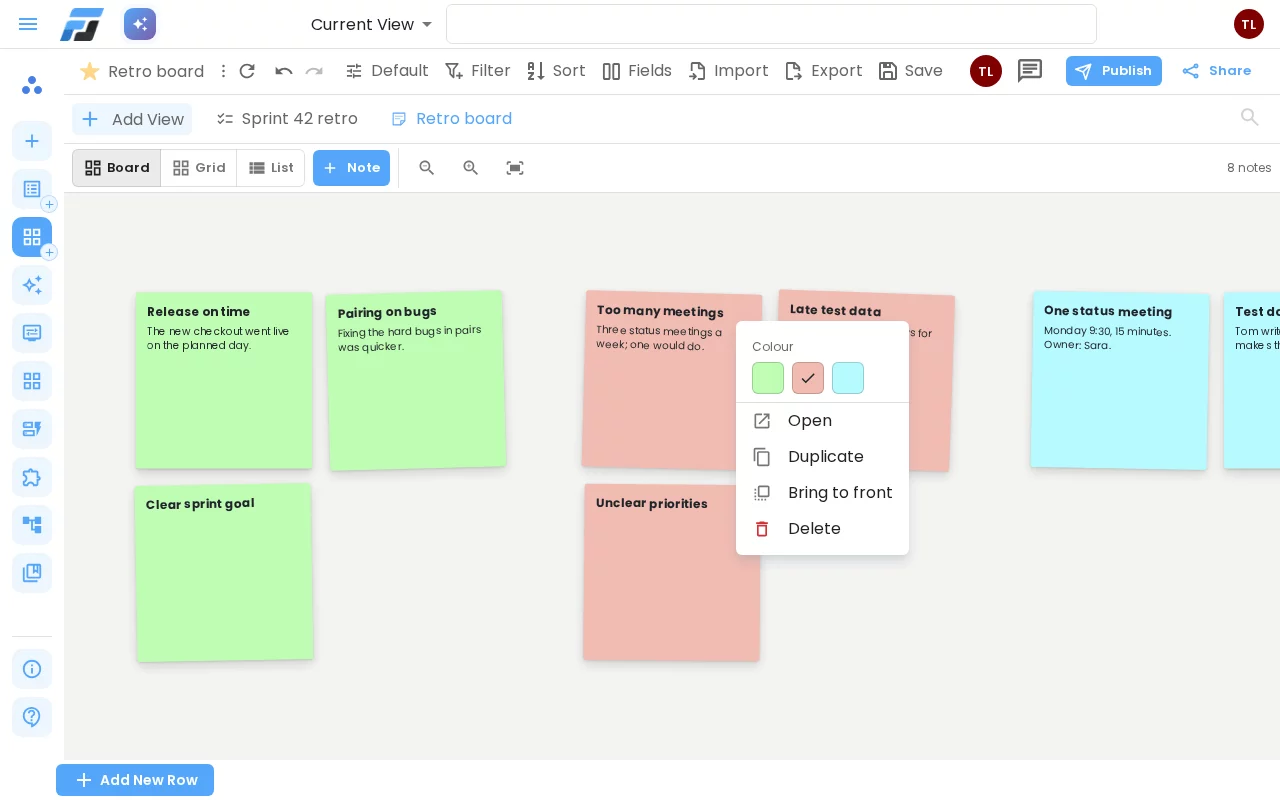The width and height of the screenshot is (1280, 800).
Task: Click the Export toolbar item
Action: (x=823, y=71)
